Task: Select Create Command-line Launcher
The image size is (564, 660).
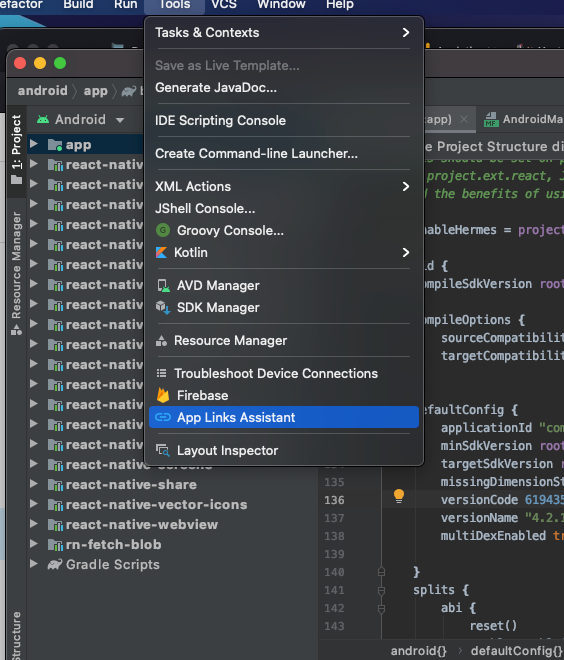Action: point(284,153)
